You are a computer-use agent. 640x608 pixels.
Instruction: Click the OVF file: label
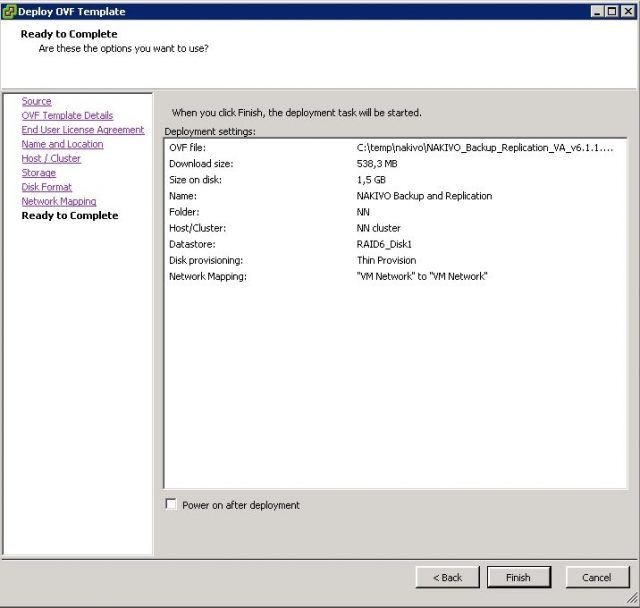187,148
